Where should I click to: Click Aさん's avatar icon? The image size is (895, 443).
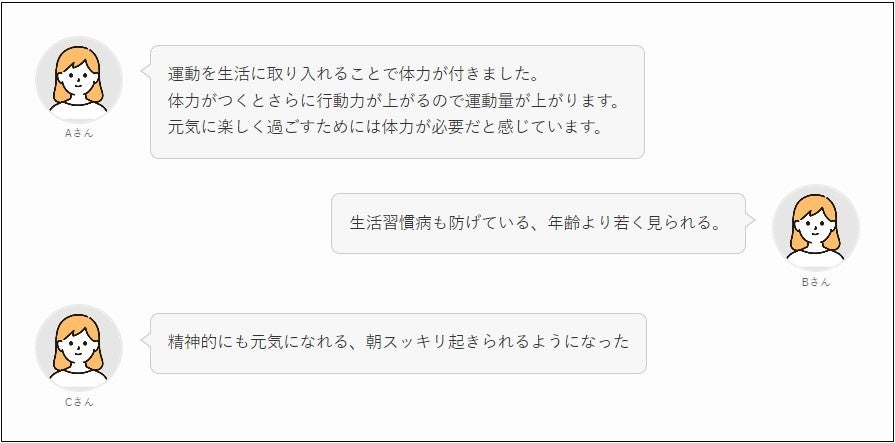point(79,78)
